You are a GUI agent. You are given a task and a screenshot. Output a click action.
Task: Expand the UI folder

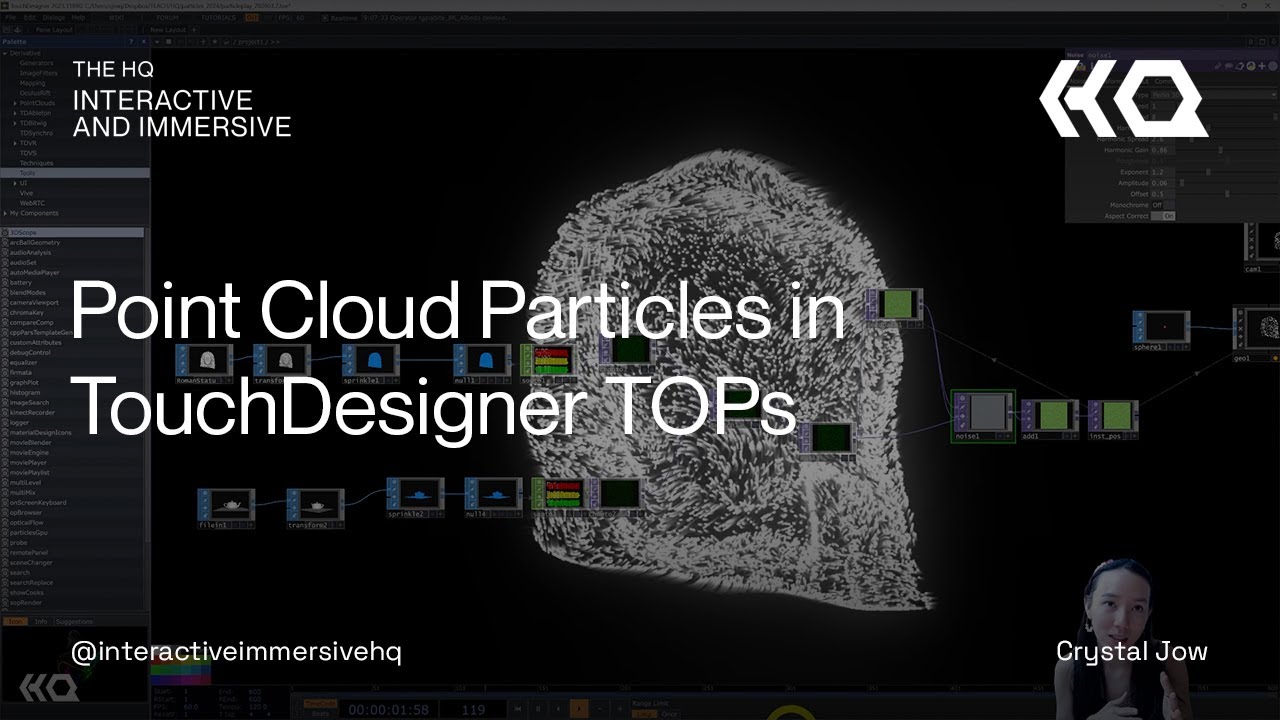(x=15, y=183)
